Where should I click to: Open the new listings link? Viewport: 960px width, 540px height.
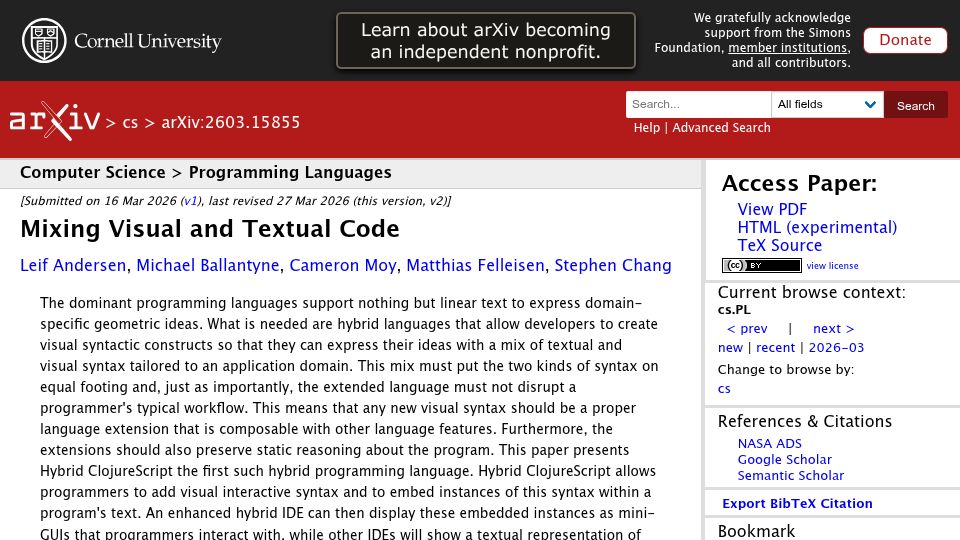(730, 348)
